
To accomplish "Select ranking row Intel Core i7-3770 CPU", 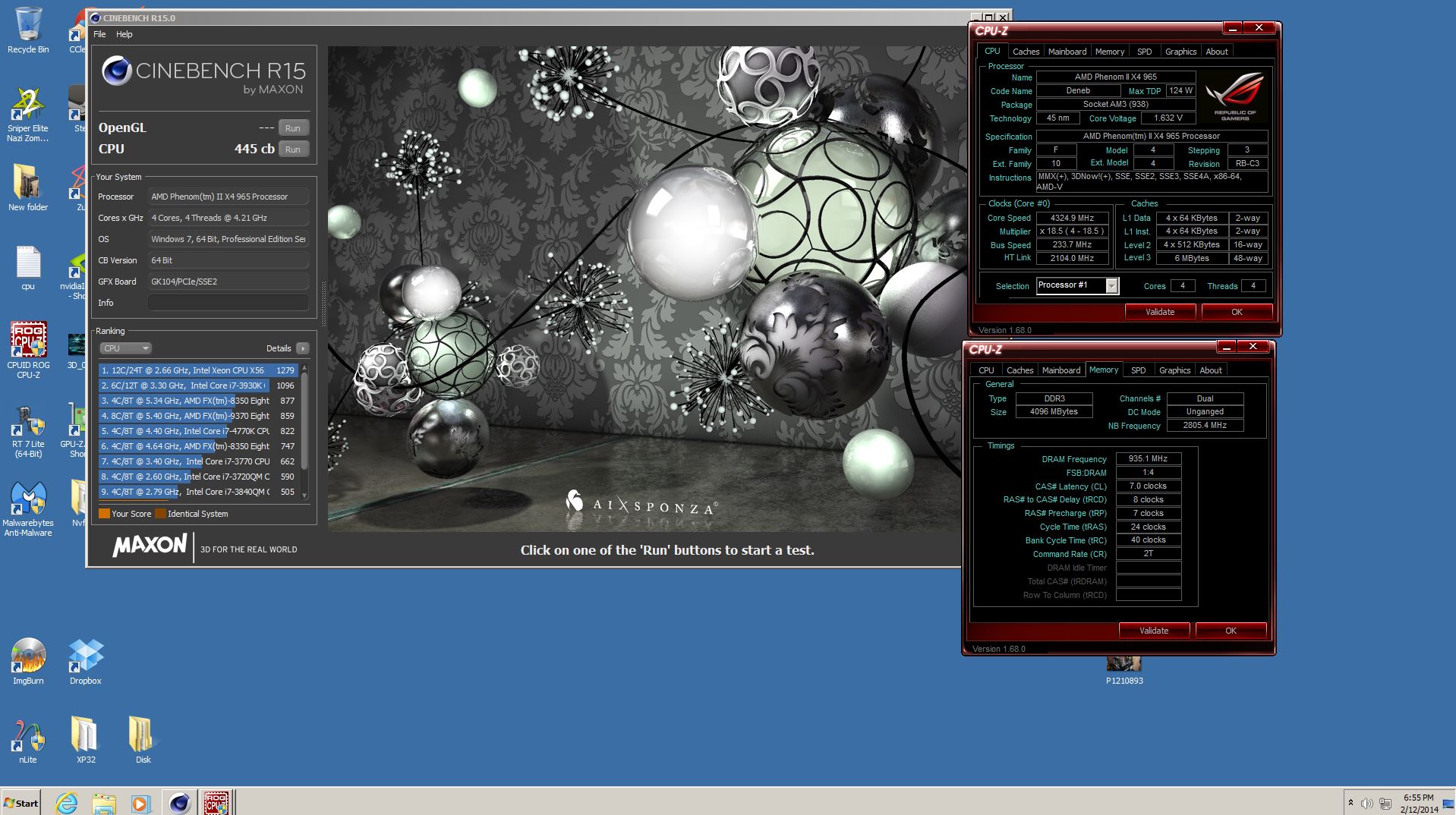I will point(198,461).
